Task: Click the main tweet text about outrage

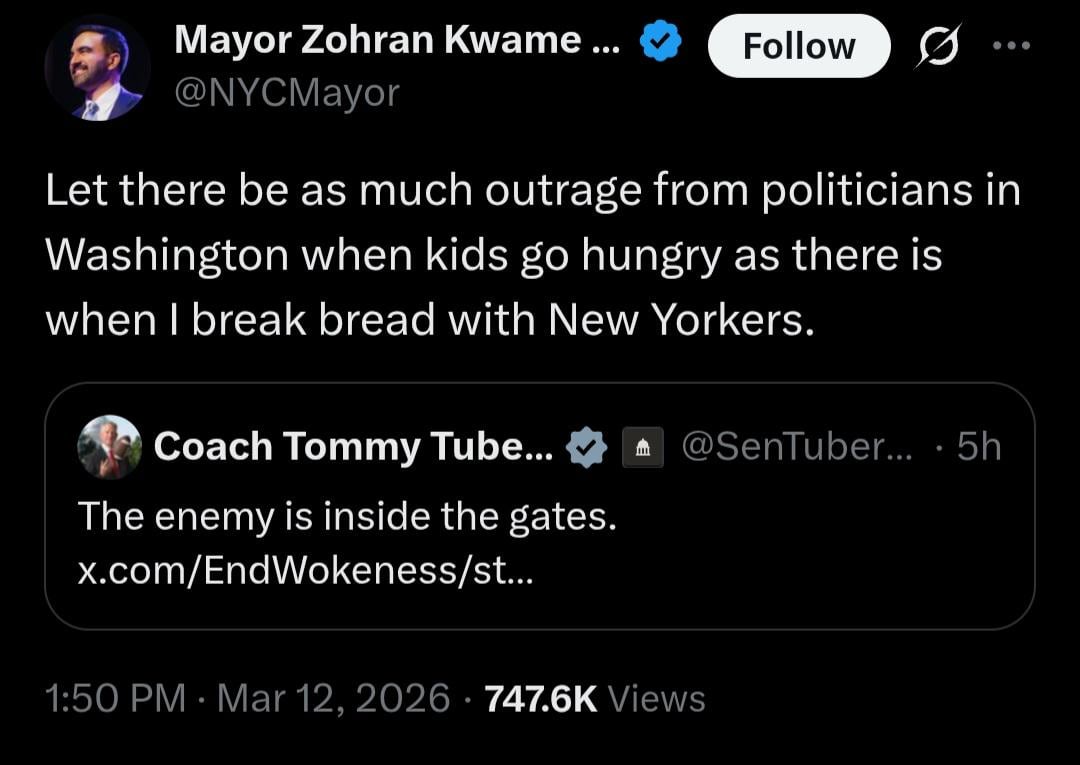Action: click(530, 254)
